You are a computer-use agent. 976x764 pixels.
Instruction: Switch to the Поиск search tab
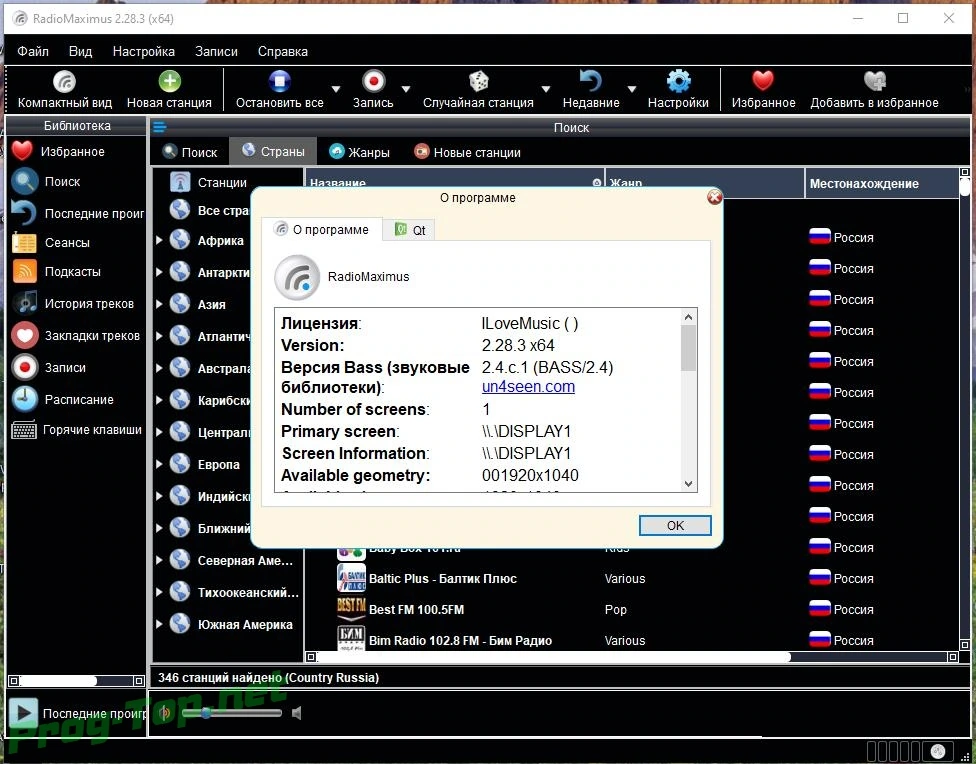tap(189, 152)
